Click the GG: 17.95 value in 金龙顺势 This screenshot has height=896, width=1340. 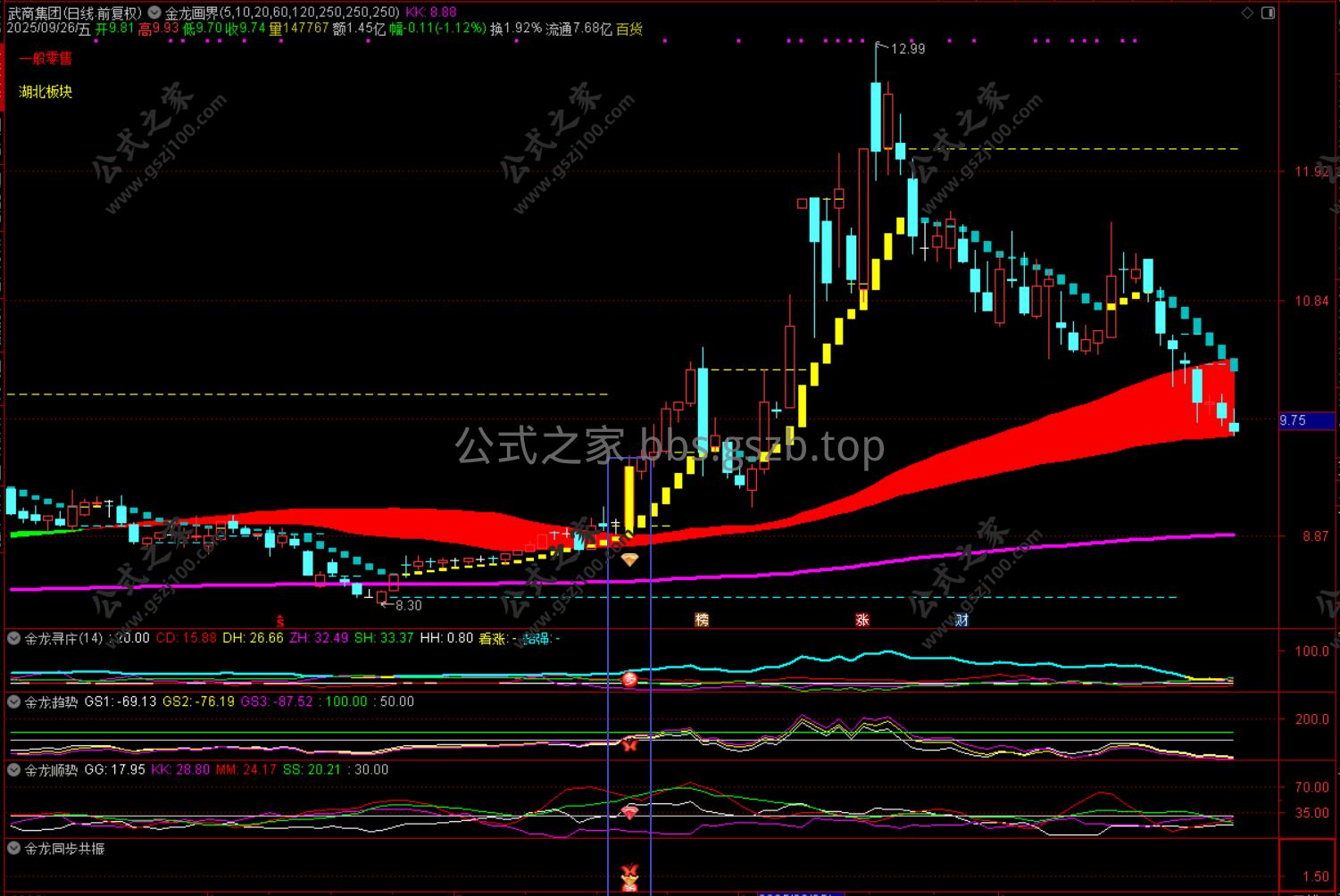(115, 769)
